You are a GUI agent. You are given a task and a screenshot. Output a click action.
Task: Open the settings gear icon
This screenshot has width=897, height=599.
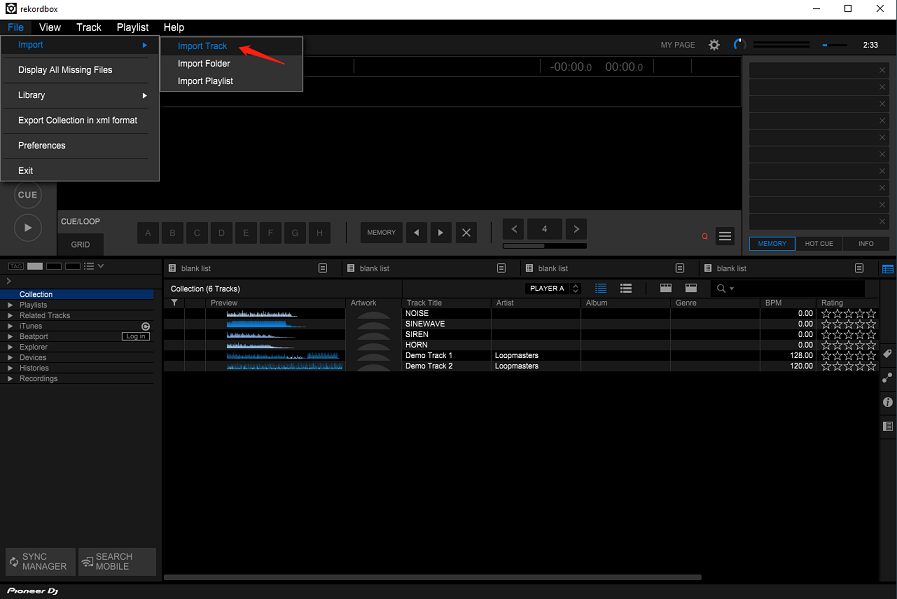pyautogui.click(x=714, y=45)
